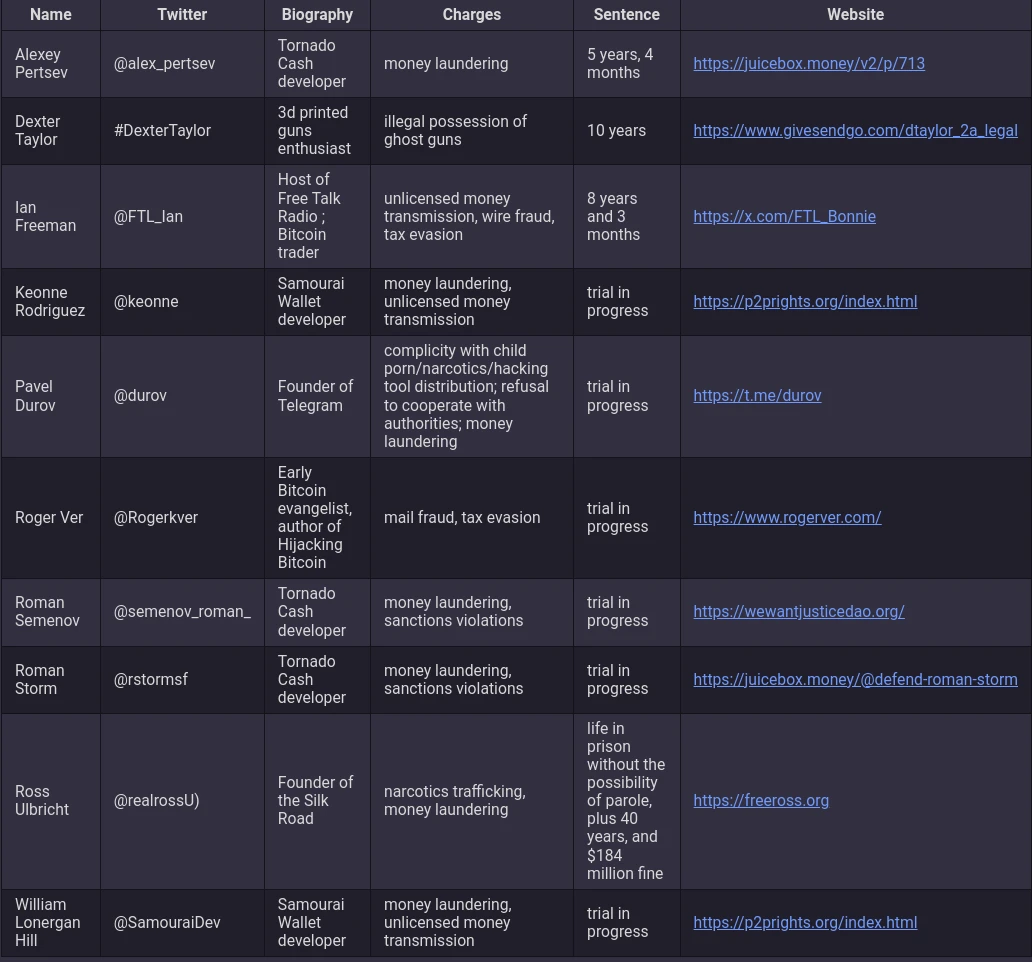This screenshot has height=962, width=1032.
Task: Open the juicebox.money defend-roman-storm link
Action: point(855,680)
